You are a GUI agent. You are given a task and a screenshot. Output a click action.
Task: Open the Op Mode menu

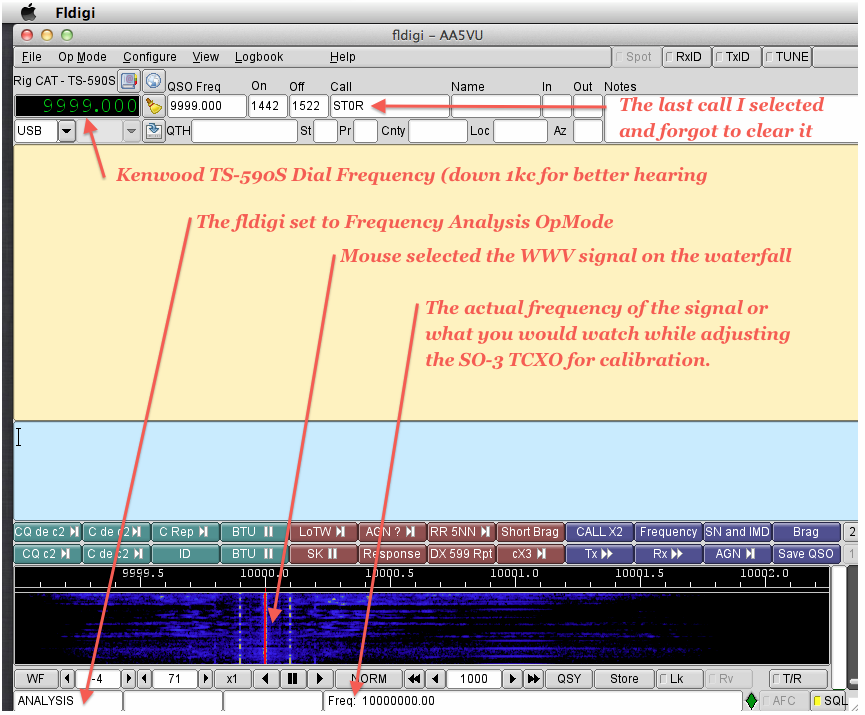pos(82,57)
